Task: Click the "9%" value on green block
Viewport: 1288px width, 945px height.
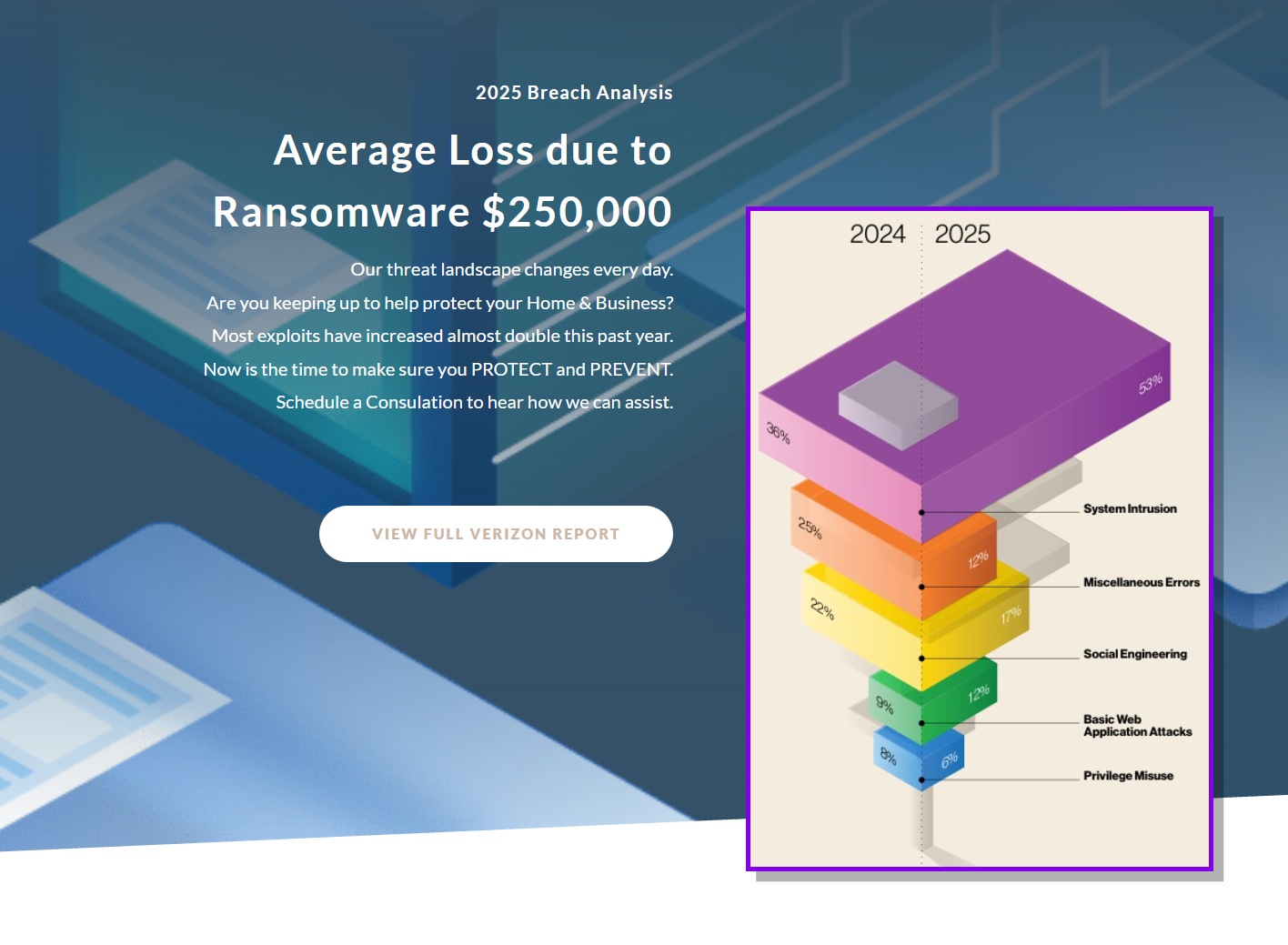Action: click(x=884, y=703)
